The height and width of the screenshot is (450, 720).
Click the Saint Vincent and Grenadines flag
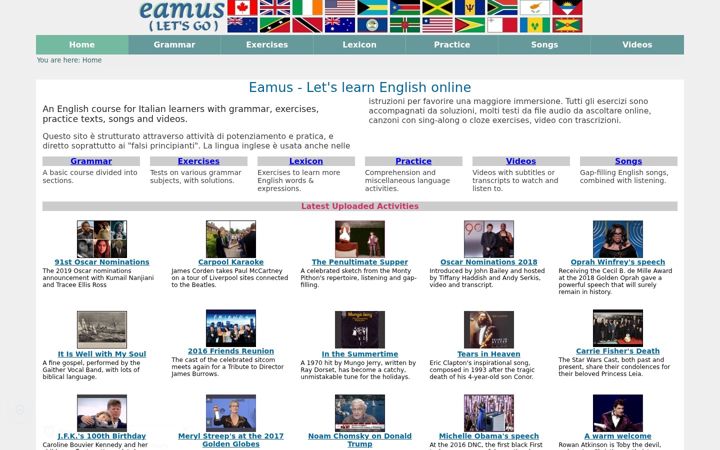[535, 25]
